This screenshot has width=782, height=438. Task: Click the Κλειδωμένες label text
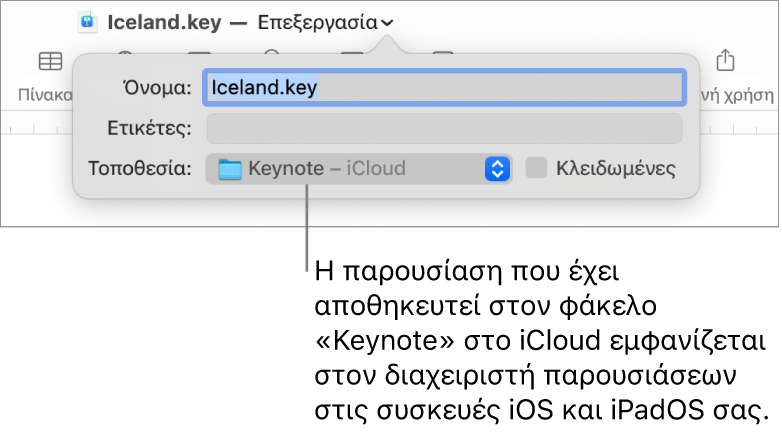(x=616, y=169)
